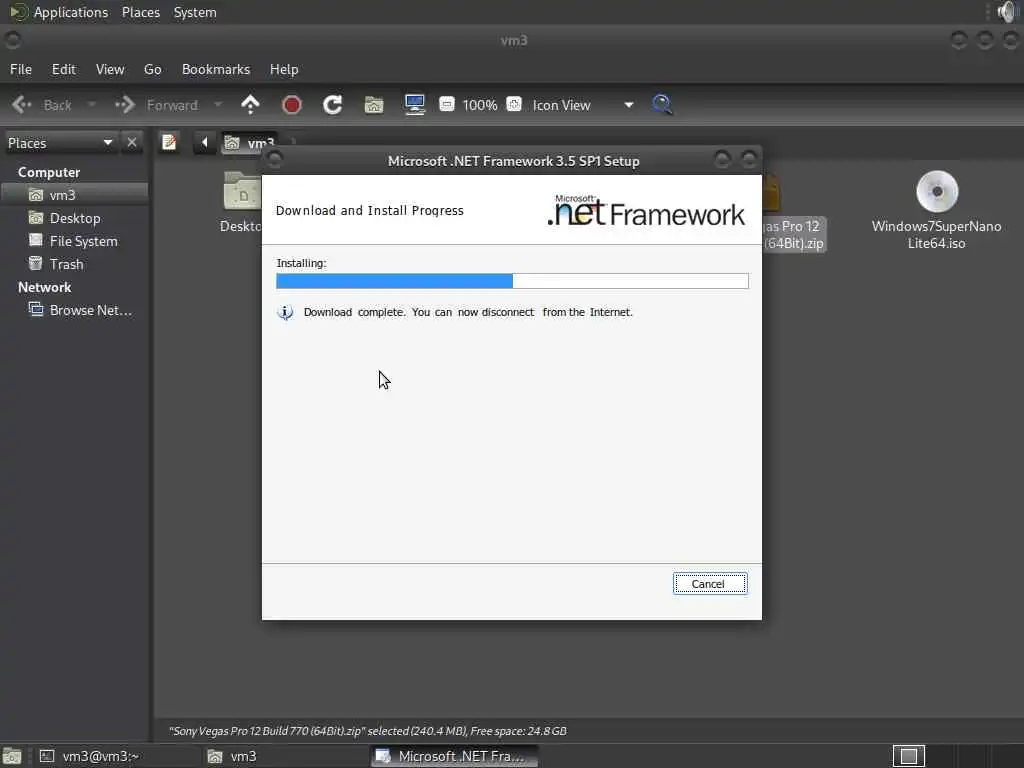This screenshot has height=768, width=1024.
Task: Click the 'Installing:' label
Action: click(x=301, y=263)
